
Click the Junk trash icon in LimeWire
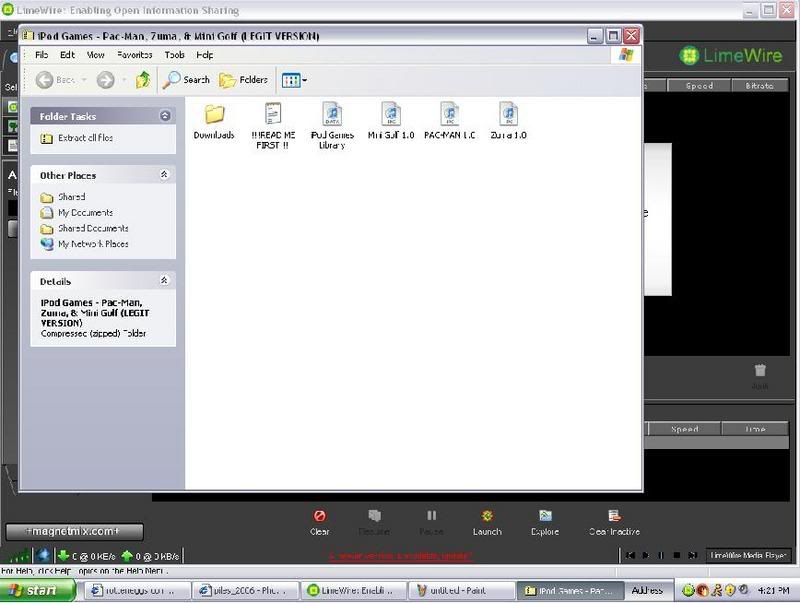(760, 376)
